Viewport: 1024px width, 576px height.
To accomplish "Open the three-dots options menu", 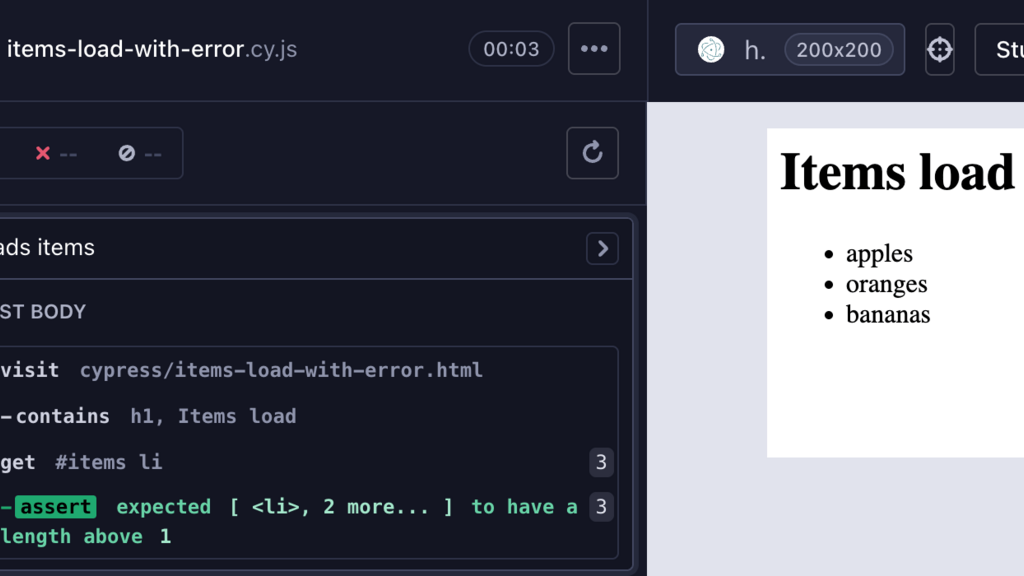I will pos(594,49).
